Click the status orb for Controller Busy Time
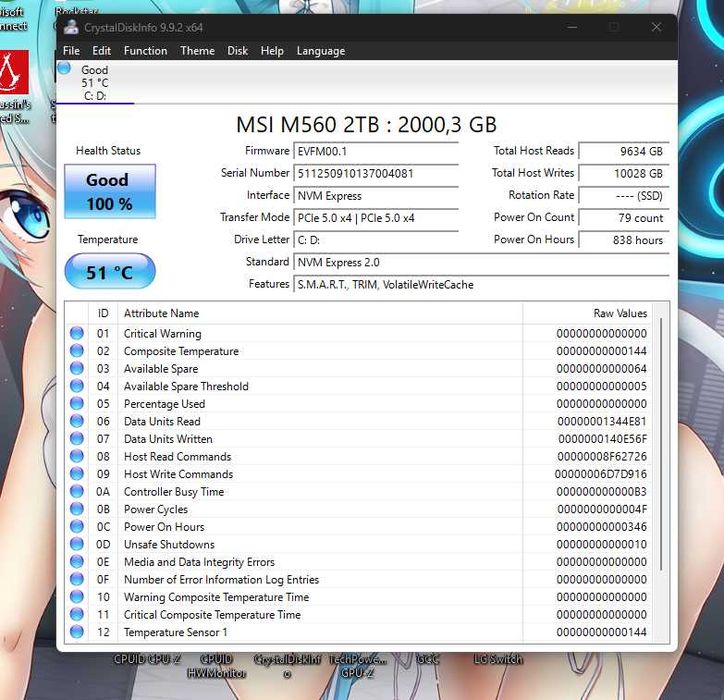The image size is (724, 700). point(77,491)
